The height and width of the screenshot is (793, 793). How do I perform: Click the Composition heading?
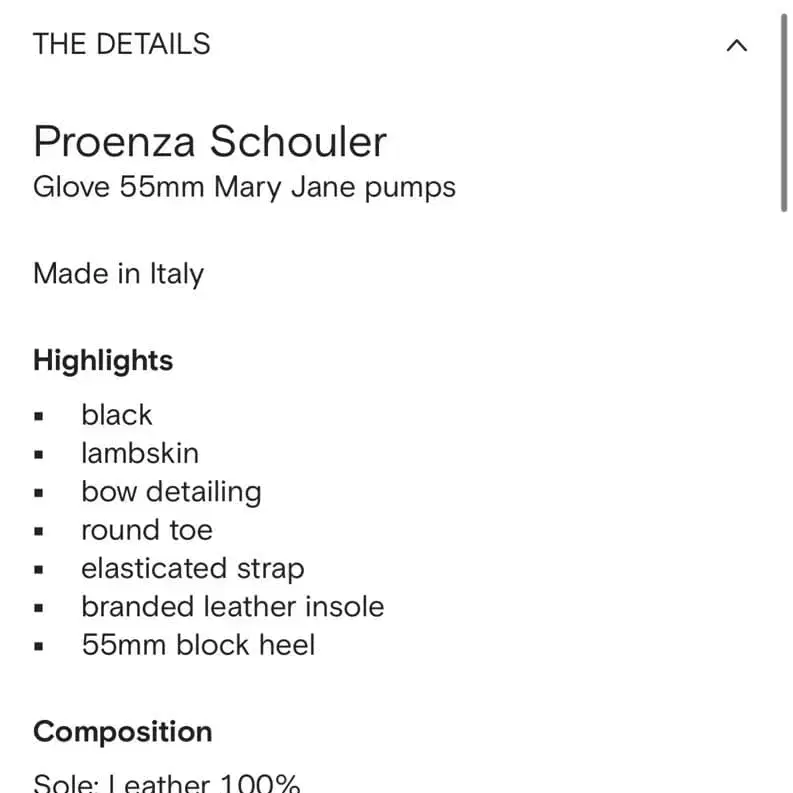[x=123, y=732]
